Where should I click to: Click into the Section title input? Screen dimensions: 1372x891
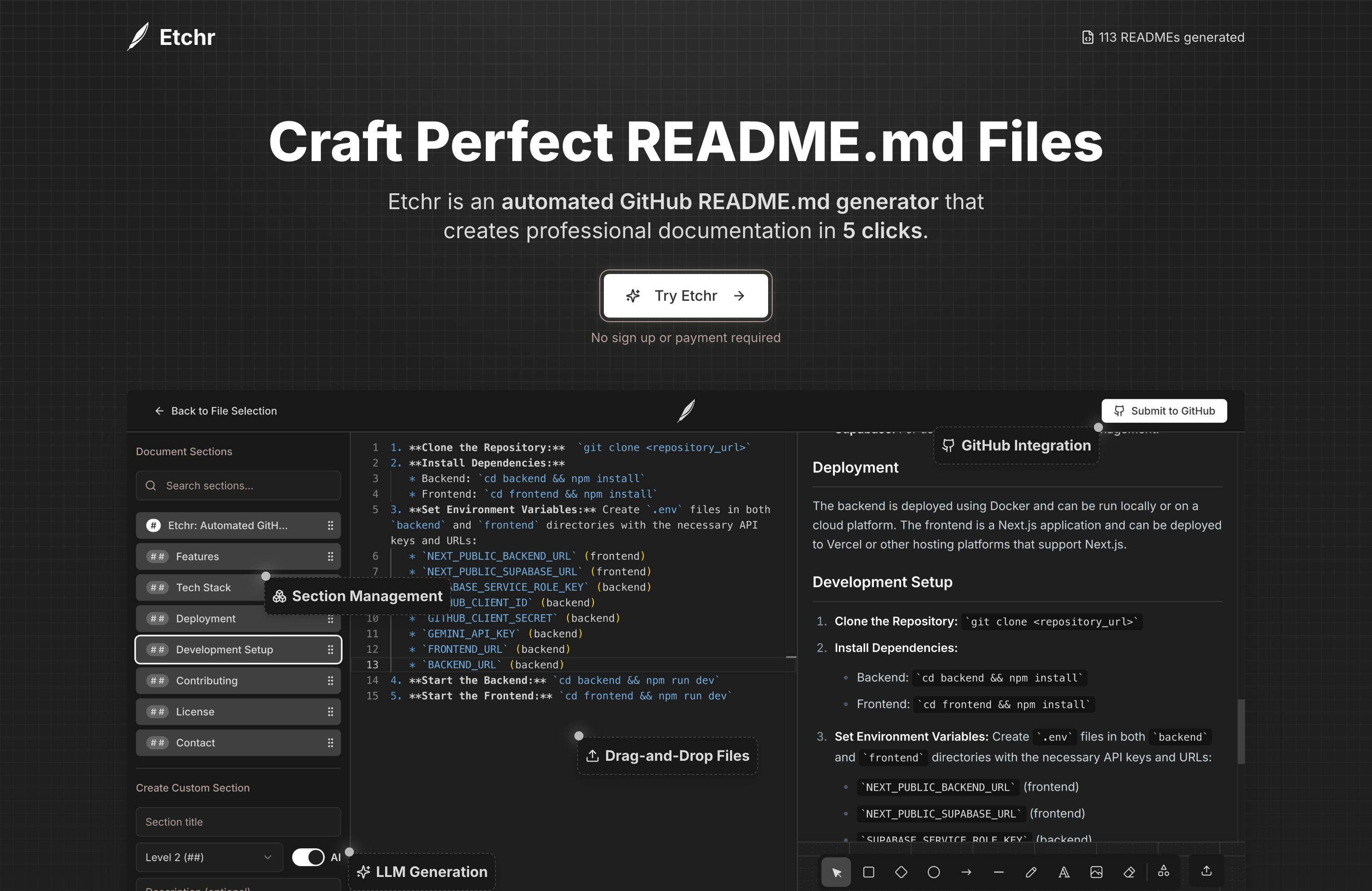(238, 822)
